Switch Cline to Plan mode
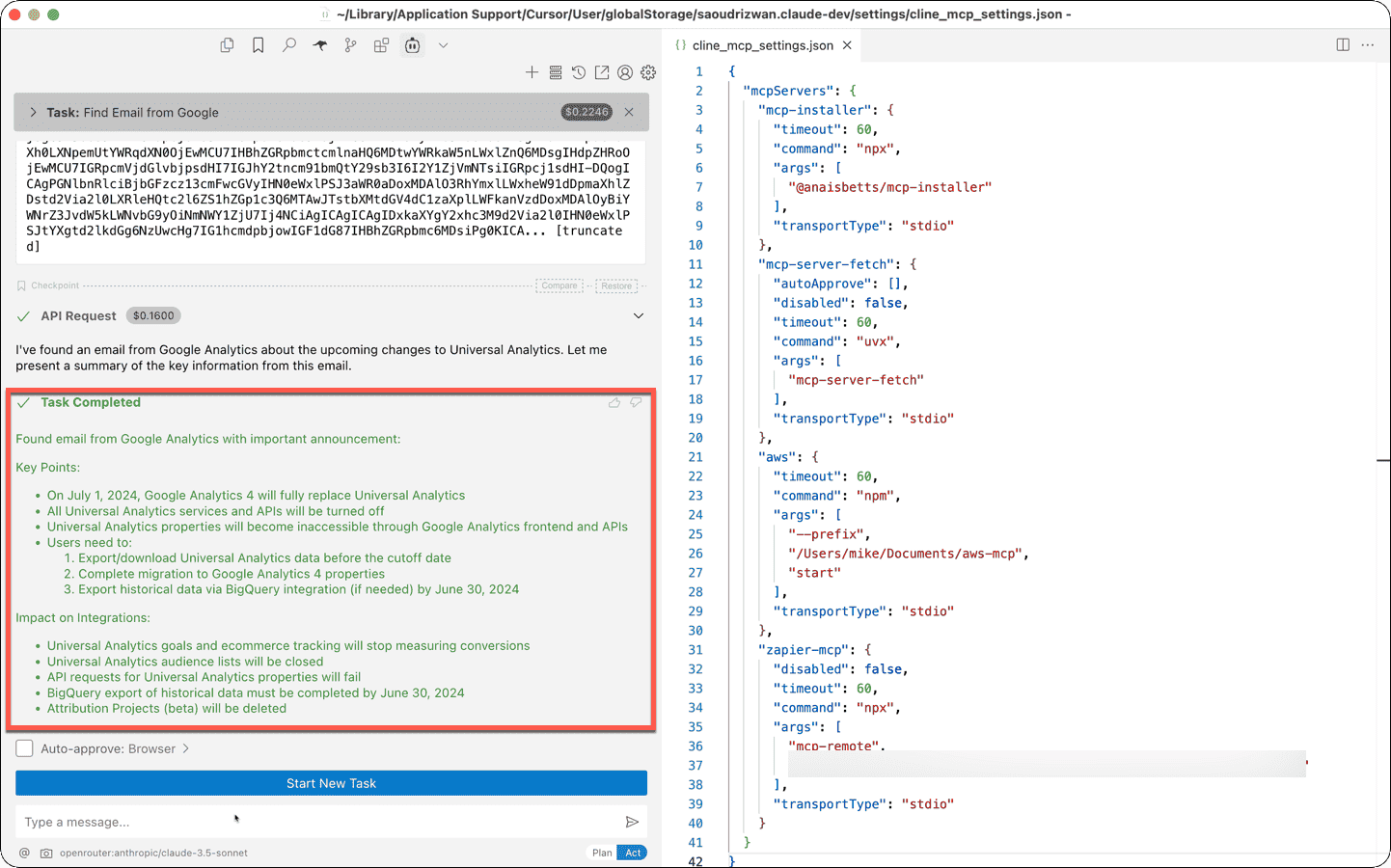1391x868 pixels. 601,853
